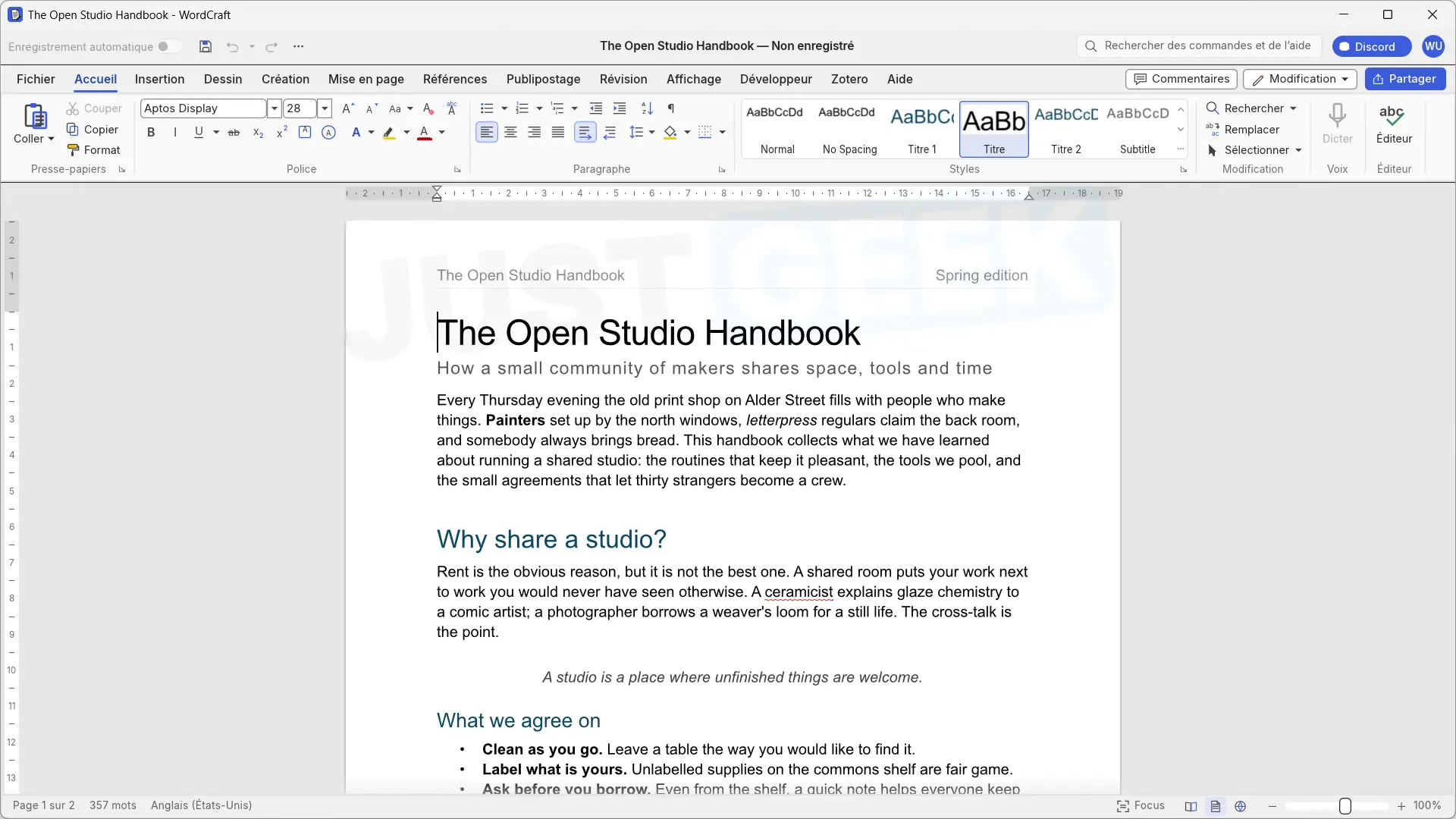This screenshot has height=819, width=1456.
Task: Undo the last action
Action: point(232,47)
